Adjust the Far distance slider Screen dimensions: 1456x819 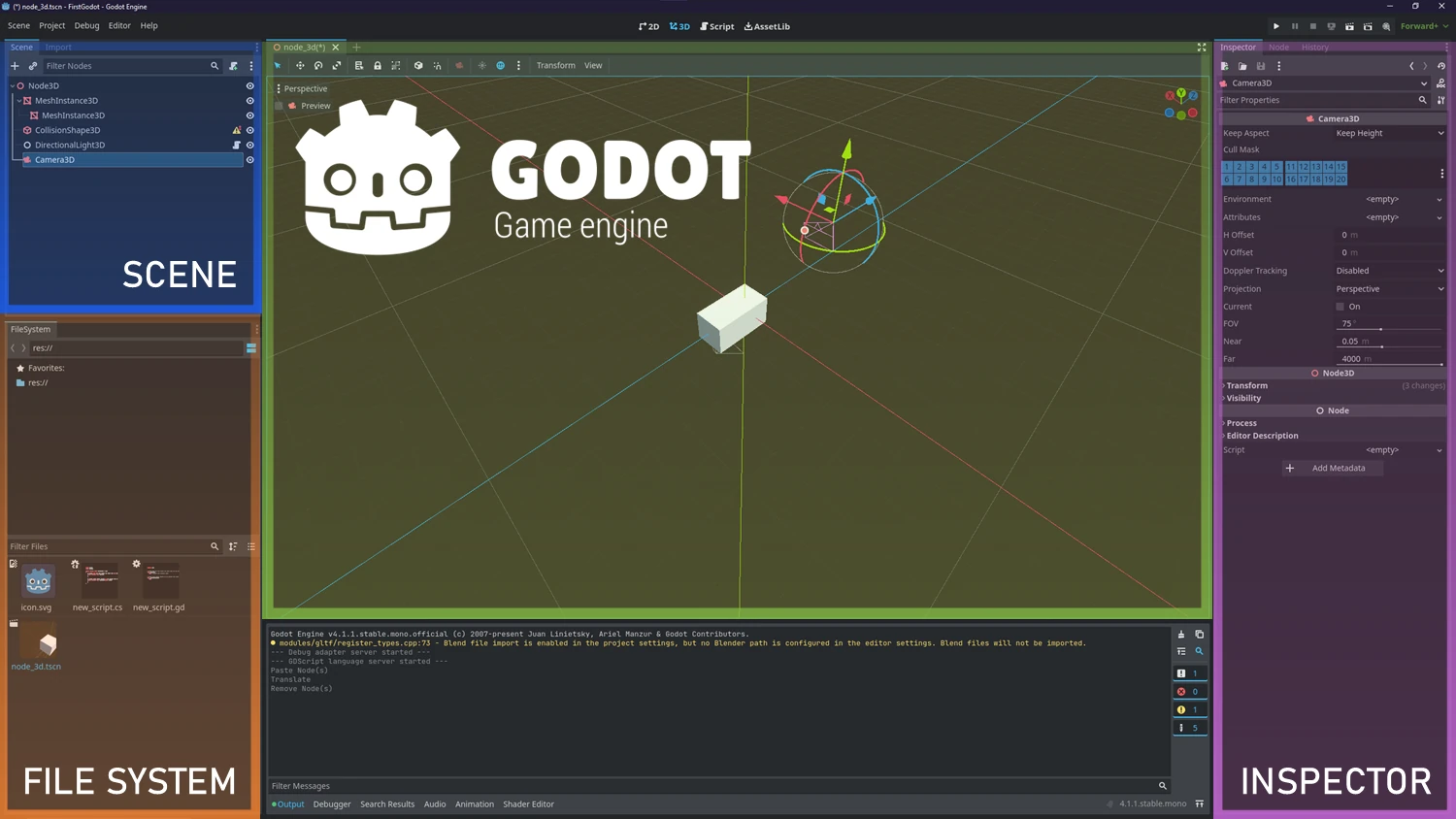[1389, 364]
